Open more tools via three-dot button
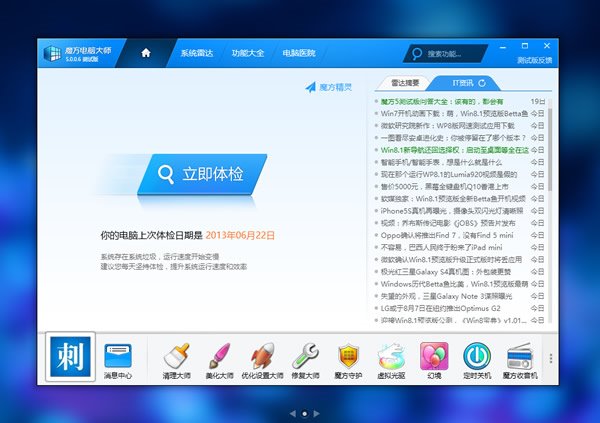600x423 pixels. coord(551,358)
